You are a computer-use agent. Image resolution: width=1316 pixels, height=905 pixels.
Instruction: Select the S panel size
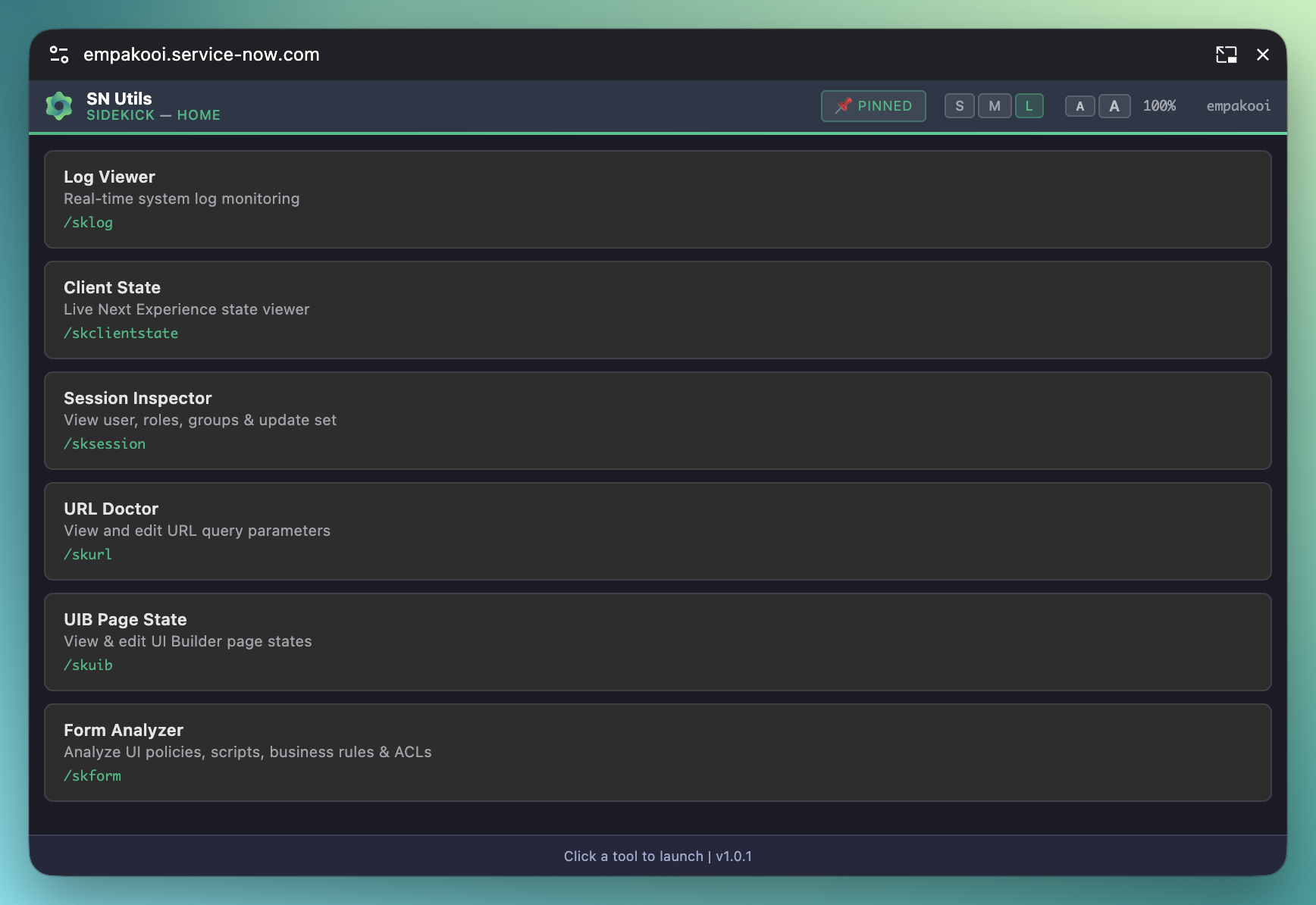click(x=959, y=105)
